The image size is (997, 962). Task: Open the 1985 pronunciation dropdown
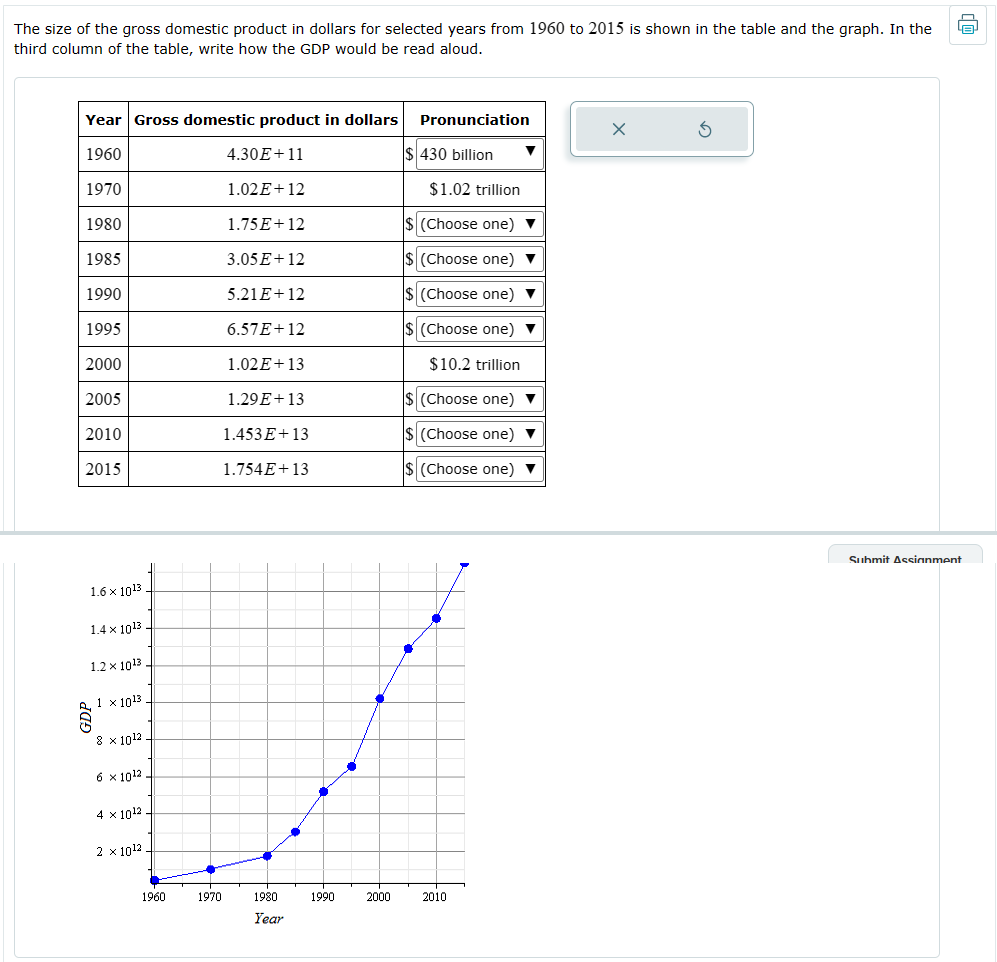point(480,259)
